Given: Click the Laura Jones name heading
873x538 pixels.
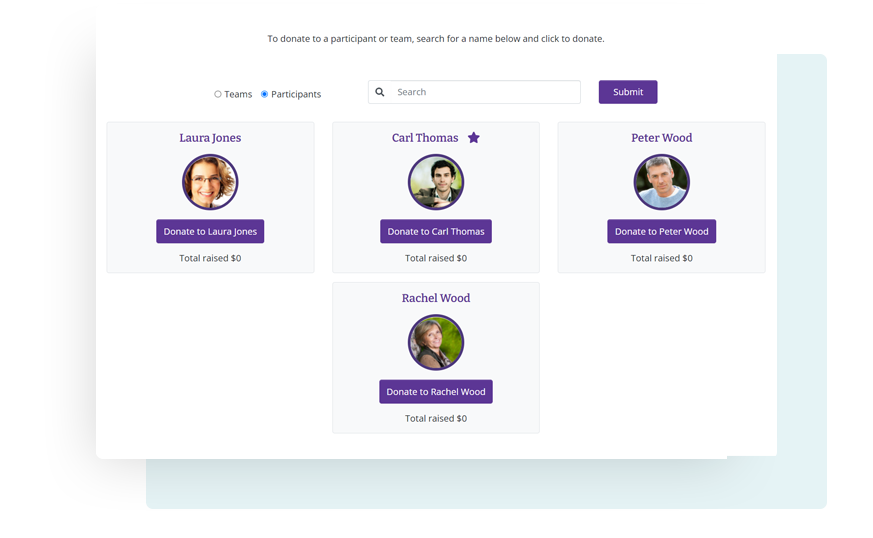Looking at the screenshot, I should pos(210,138).
